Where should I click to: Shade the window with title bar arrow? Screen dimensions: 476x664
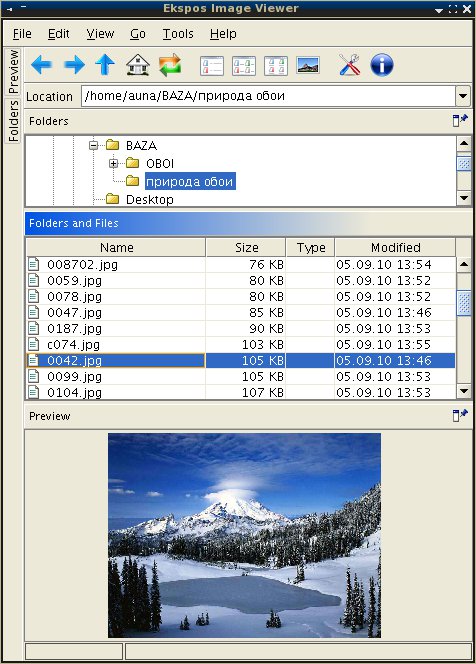[x=439, y=9]
